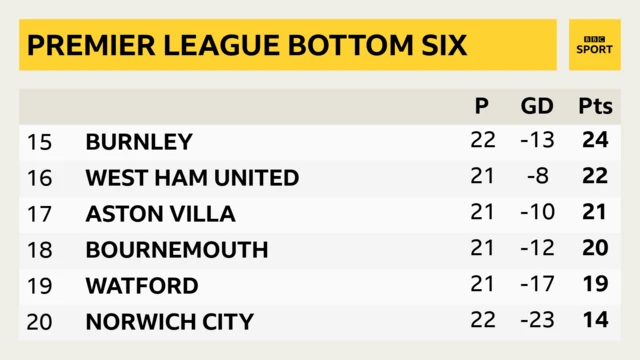Select the GD column header
Viewport: 640px width, 360px height.
[x=537, y=106]
